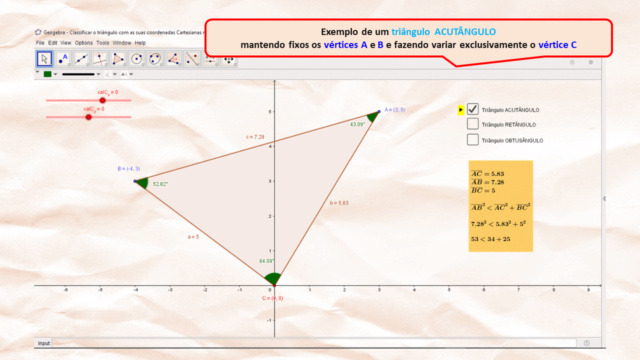640x360 pixels.
Task: Select the Ellipse conic tool
Action: tap(155, 59)
